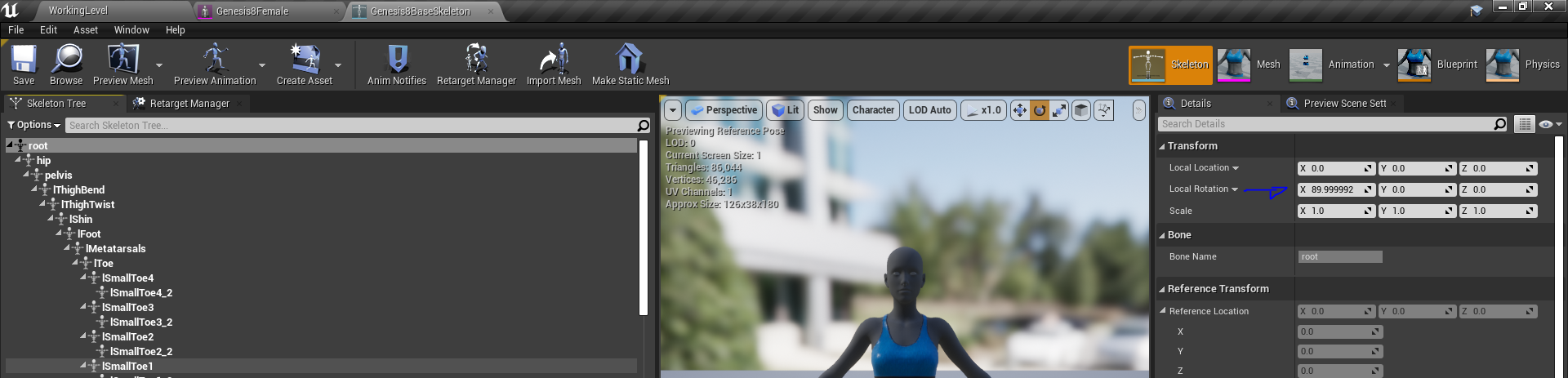Open the Edit menu

[x=49, y=29]
